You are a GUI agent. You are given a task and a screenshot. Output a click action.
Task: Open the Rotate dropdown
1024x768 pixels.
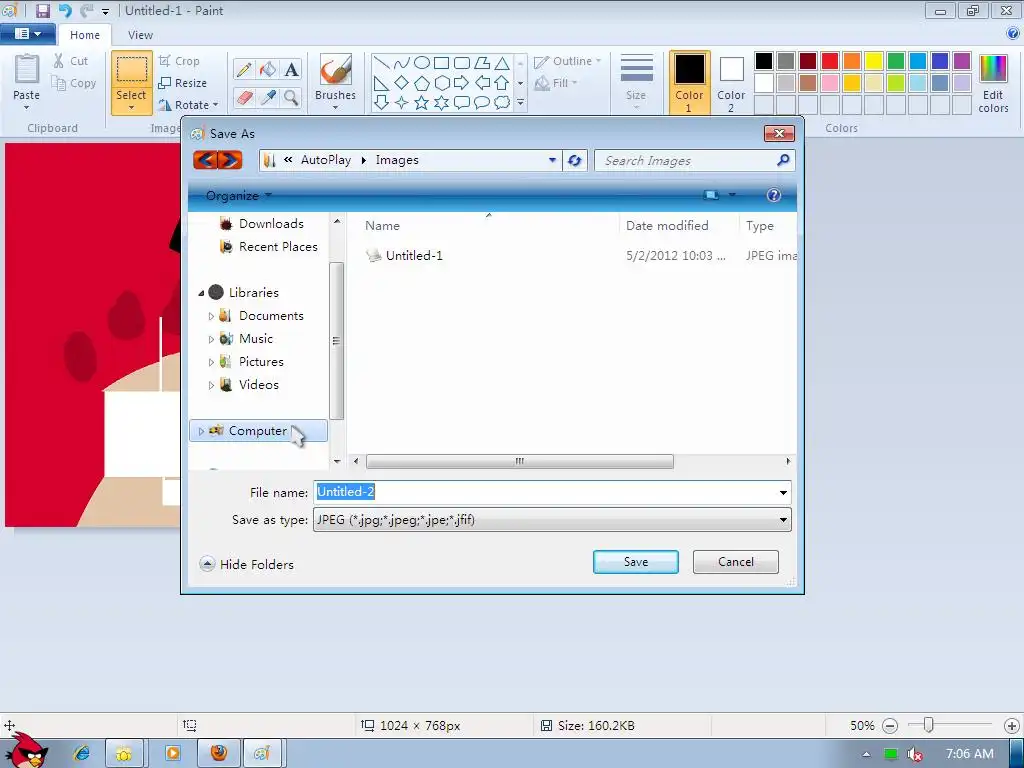pyautogui.click(x=188, y=104)
